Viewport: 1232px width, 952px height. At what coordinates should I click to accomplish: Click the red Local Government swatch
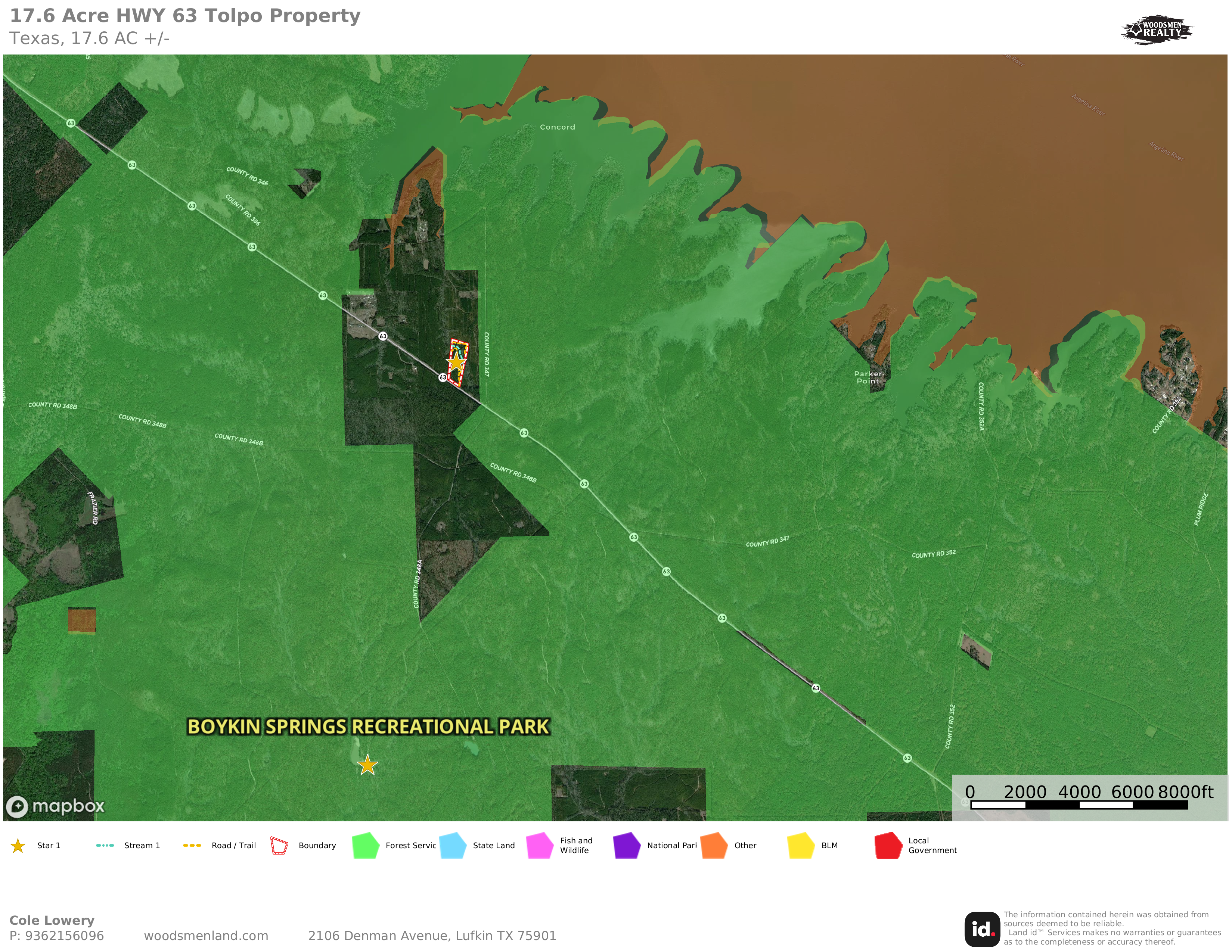coord(888,845)
